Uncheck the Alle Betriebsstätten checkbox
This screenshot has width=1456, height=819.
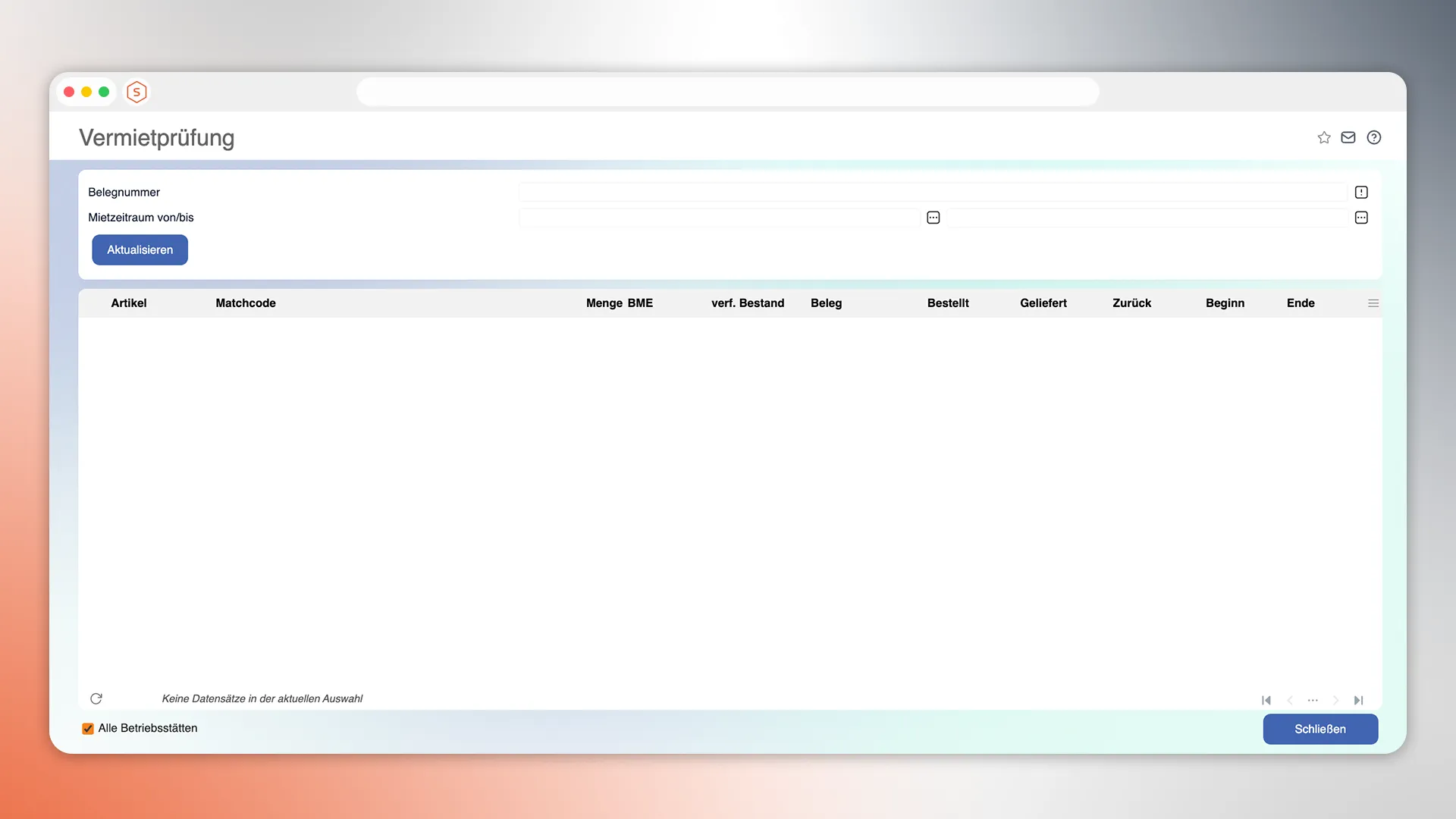pyautogui.click(x=88, y=729)
